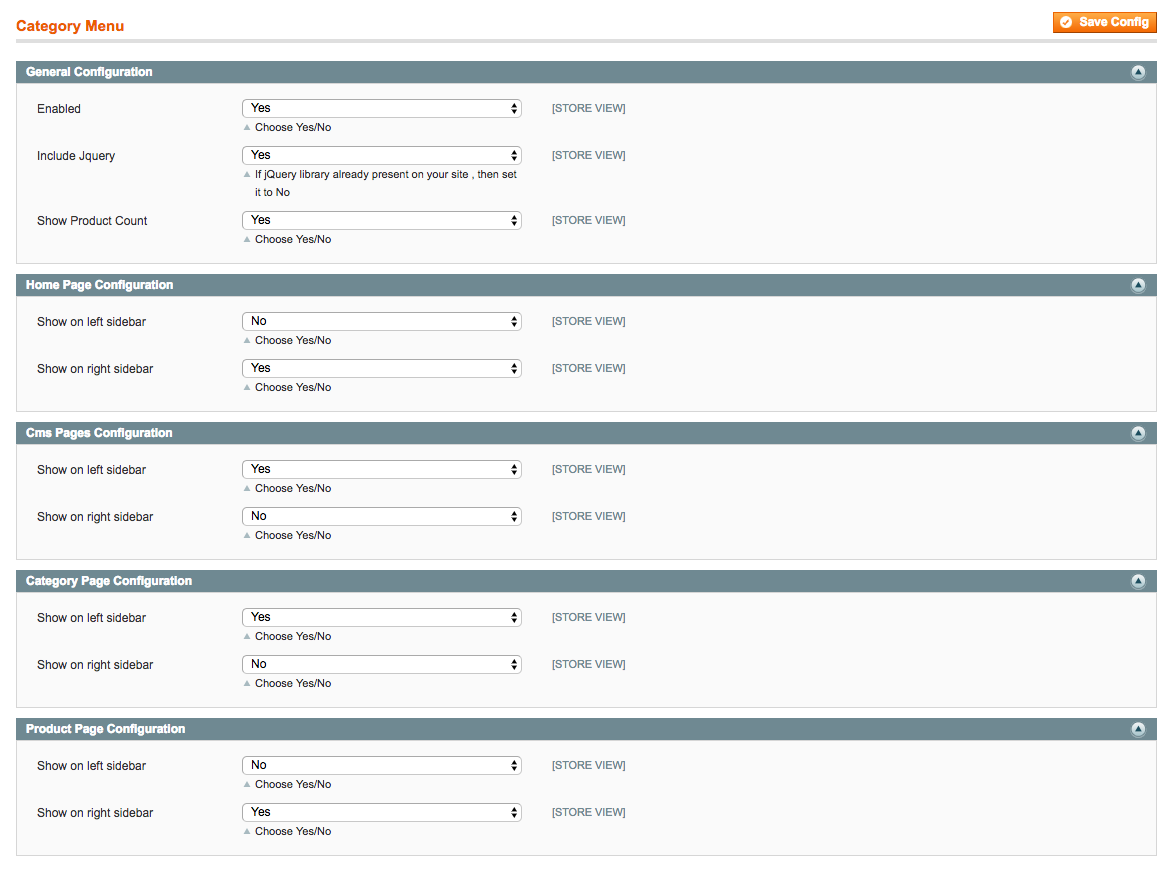The image size is (1174, 873).
Task: Click Cms Pages 'Show on right sidebar' label
Action: pyautogui.click(x=95, y=518)
